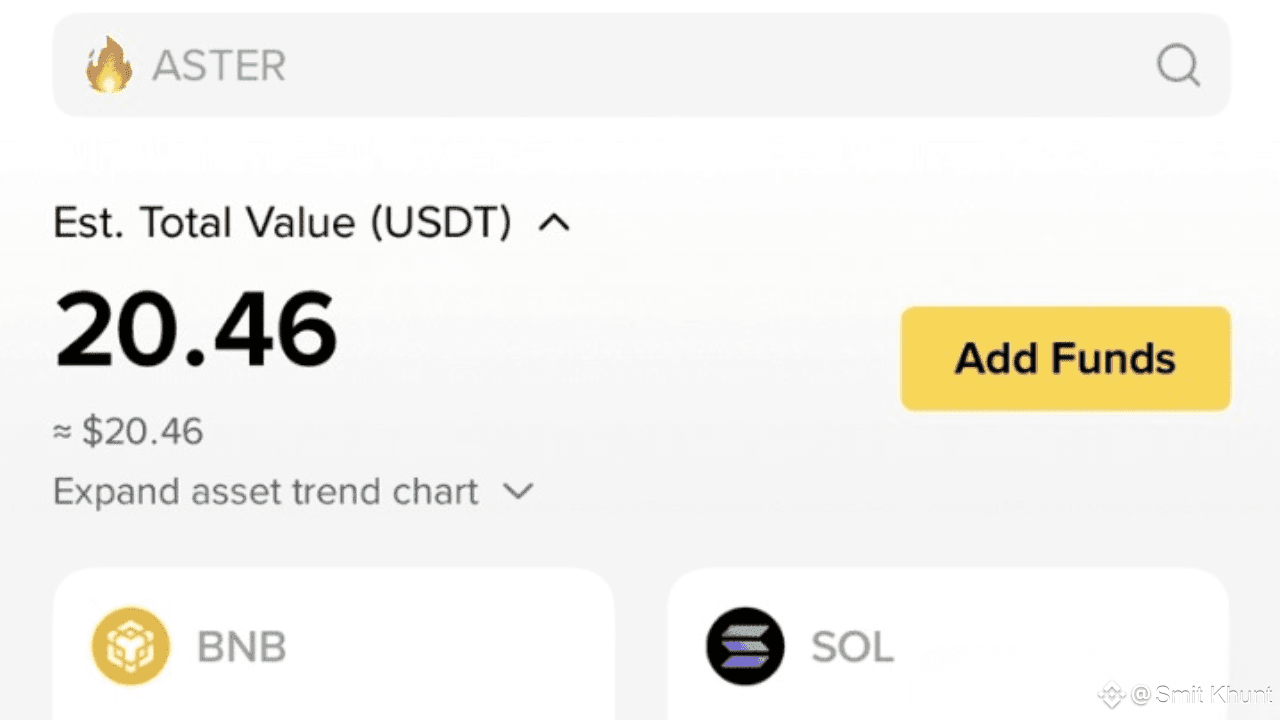
Task: Click the SOL name label
Action: 852,647
